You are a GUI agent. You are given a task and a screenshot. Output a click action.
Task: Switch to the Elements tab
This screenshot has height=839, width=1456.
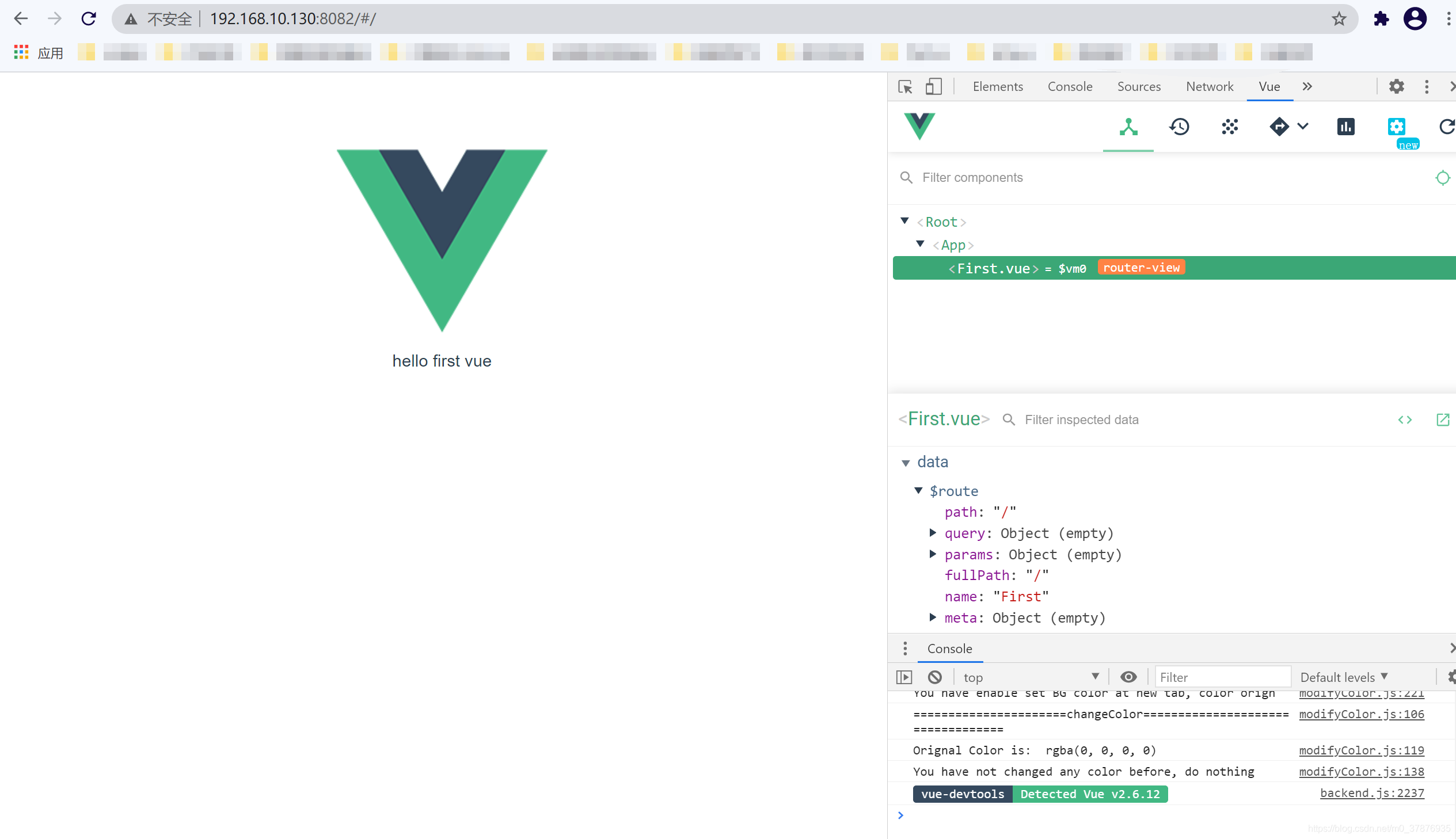pyautogui.click(x=998, y=86)
